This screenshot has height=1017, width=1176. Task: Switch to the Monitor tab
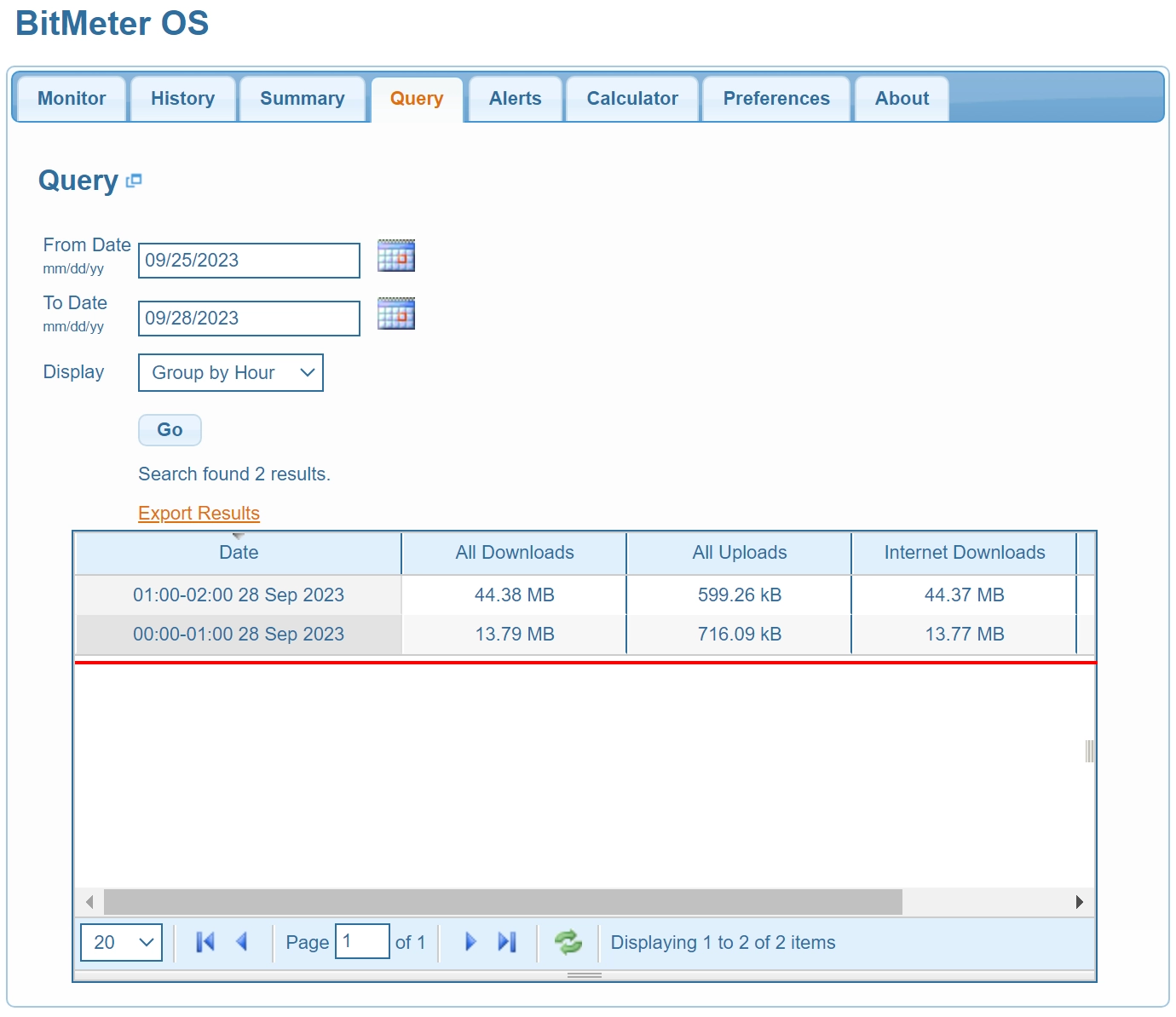tap(72, 99)
